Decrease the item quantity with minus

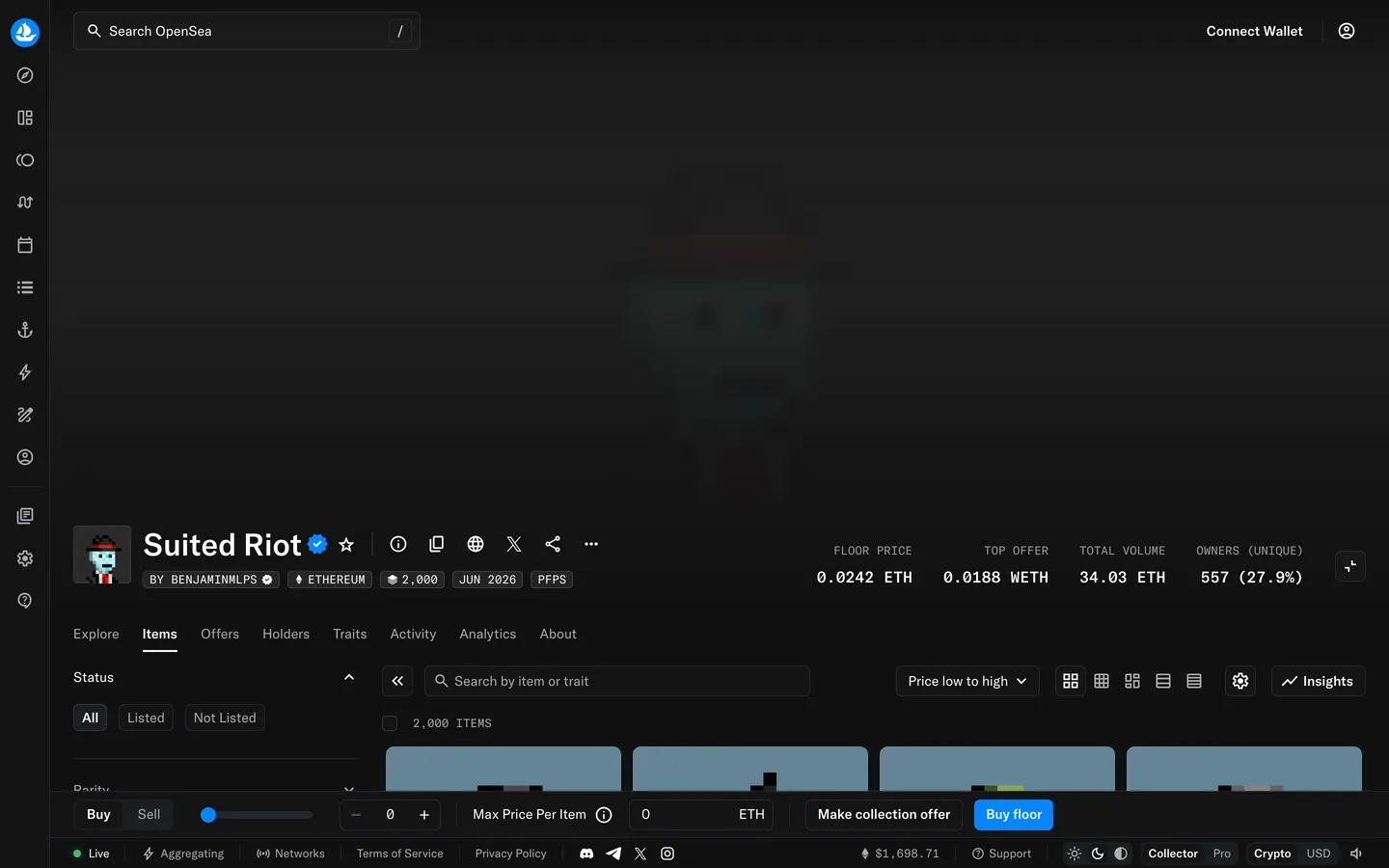(356, 815)
